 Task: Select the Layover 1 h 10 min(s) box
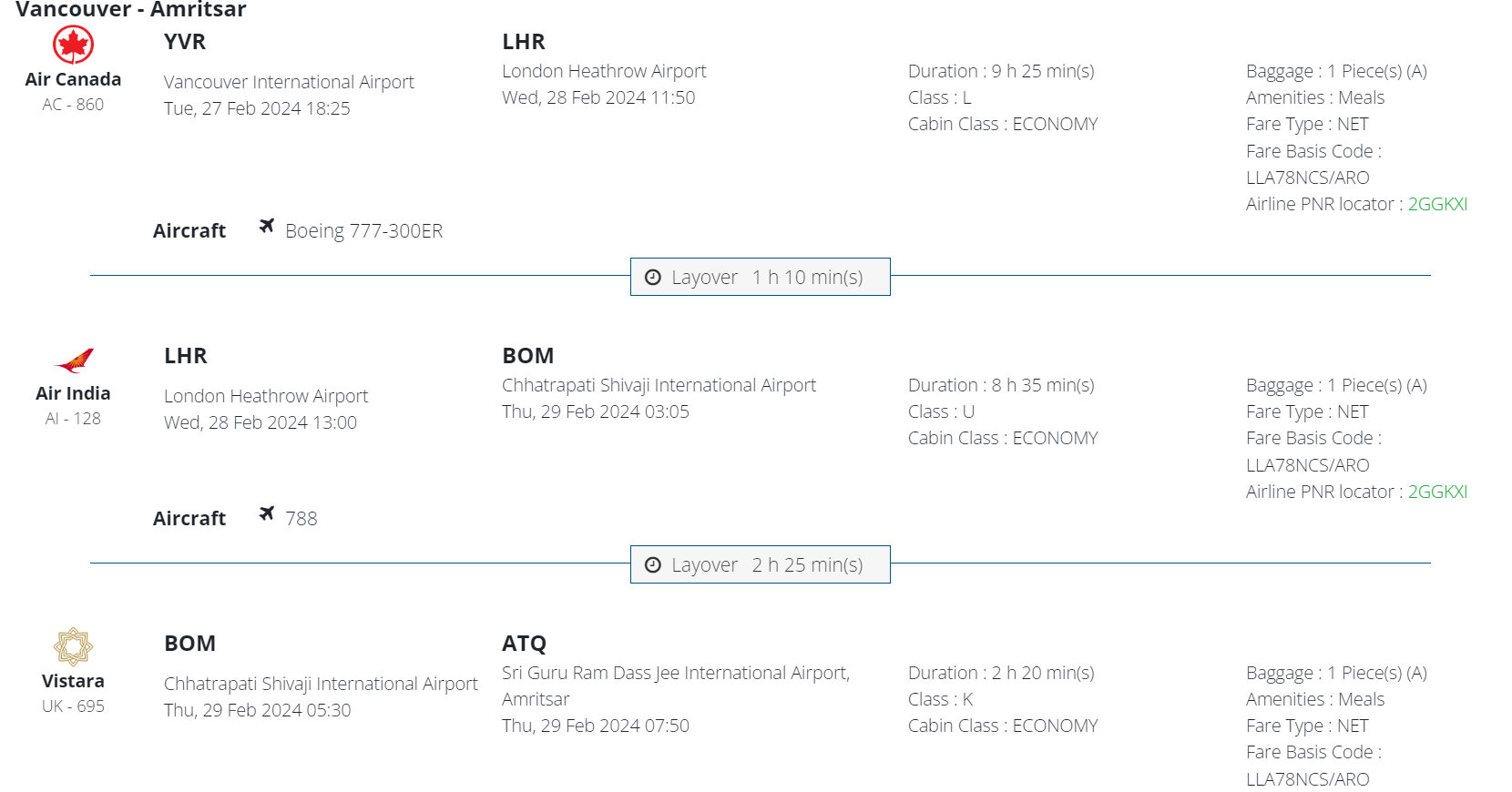760,277
